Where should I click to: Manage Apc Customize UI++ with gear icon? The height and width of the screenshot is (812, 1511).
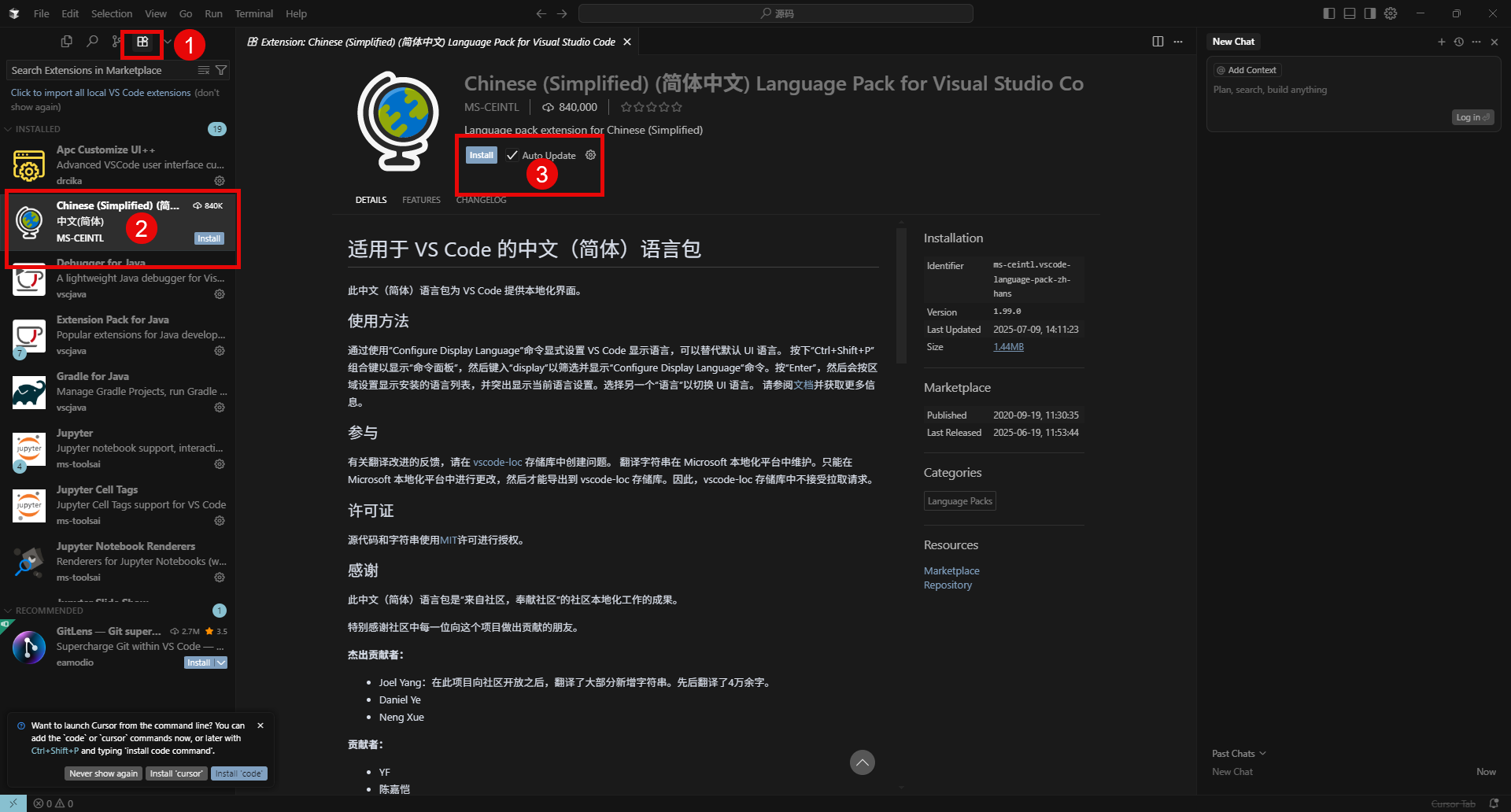pyautogui.click(x=220, y=181)
